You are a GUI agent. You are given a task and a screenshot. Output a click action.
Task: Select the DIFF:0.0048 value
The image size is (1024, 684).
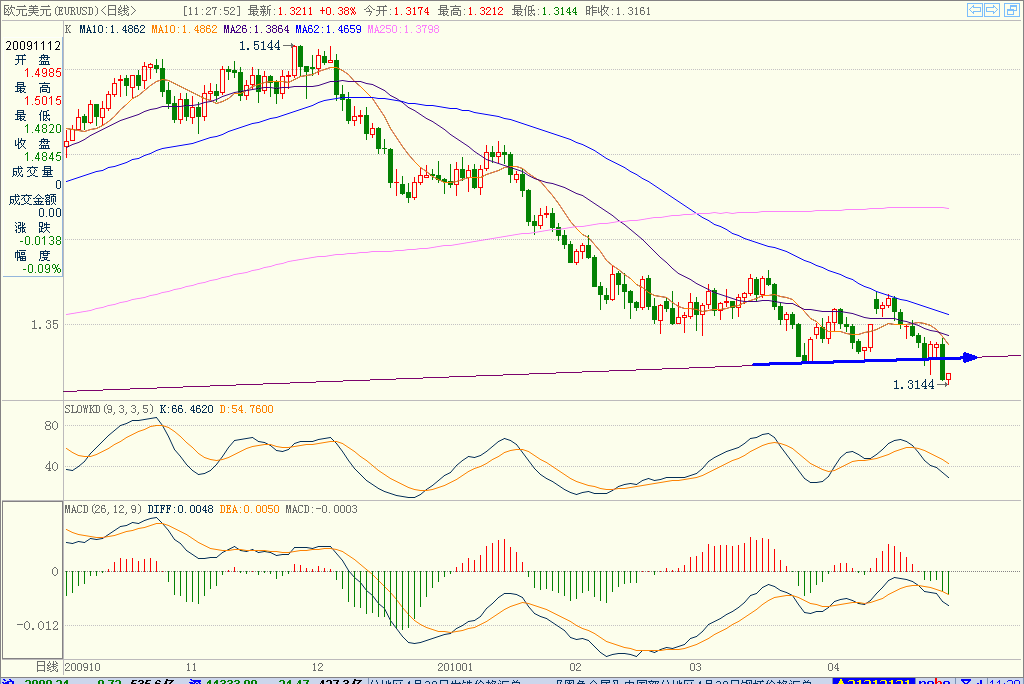[x=180, y=509]
